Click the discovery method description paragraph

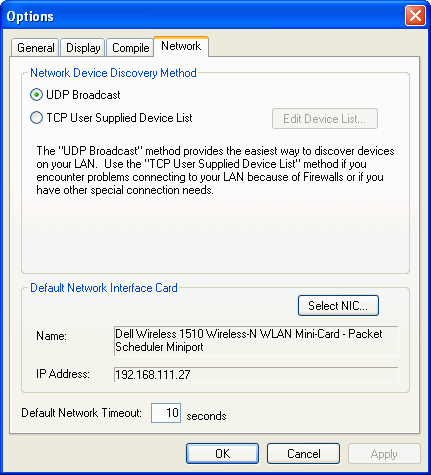point(215,170)
